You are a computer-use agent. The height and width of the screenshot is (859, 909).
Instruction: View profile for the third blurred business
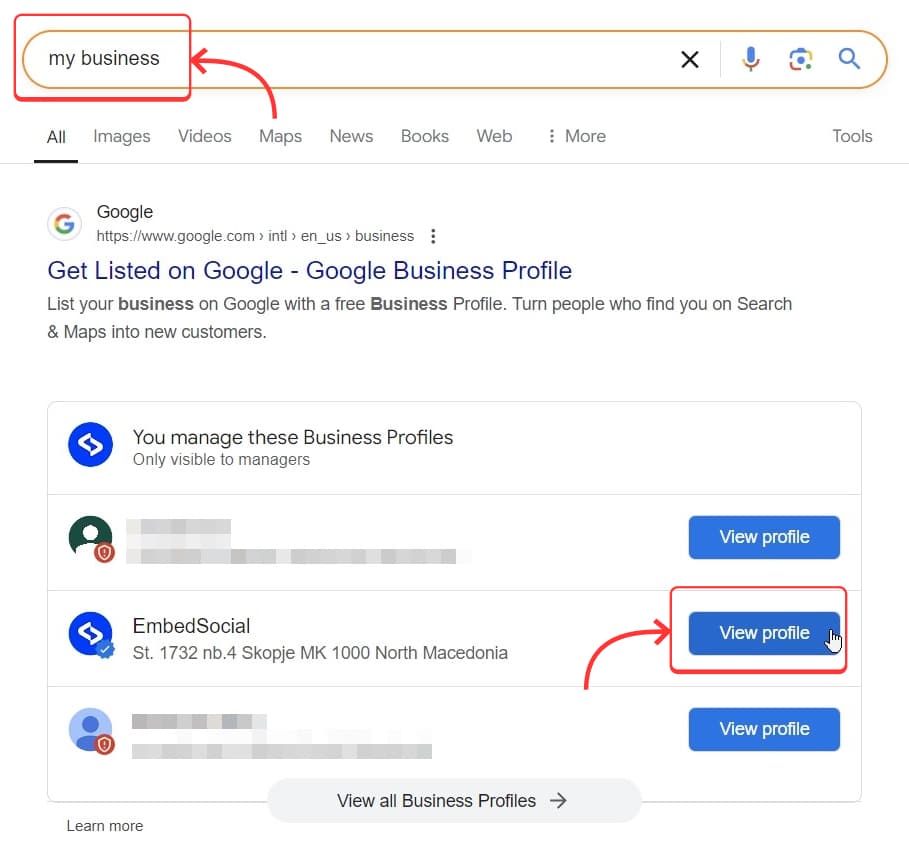tap(764, 729)
